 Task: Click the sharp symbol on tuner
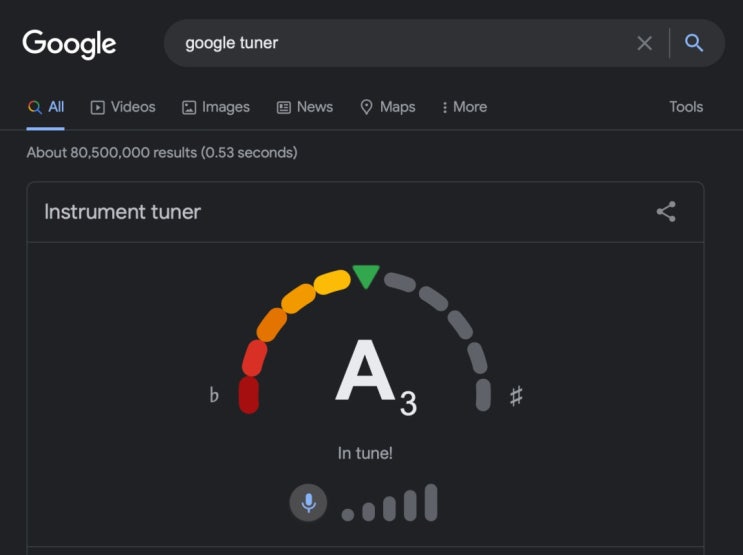(516, 396)
